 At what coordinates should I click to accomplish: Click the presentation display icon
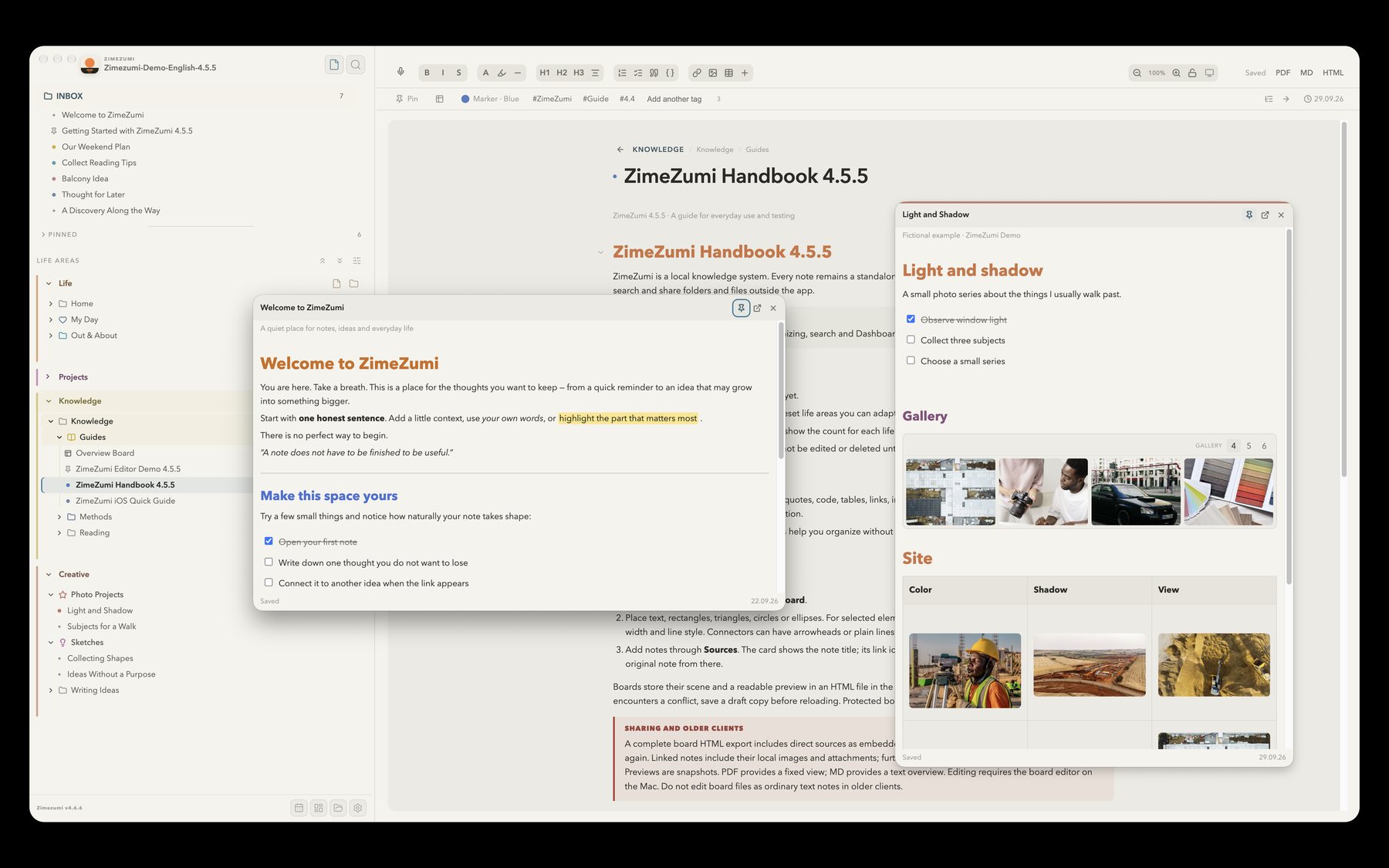[x=1209, y=73]
